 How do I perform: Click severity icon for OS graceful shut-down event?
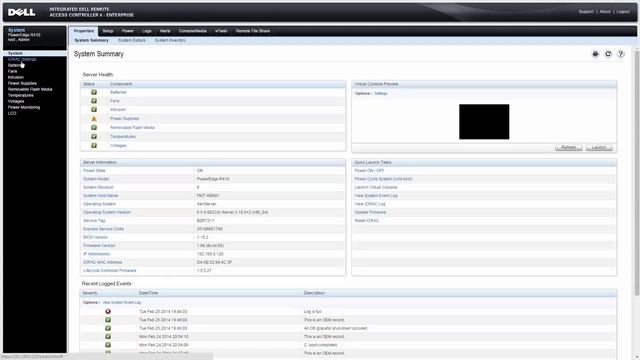coord(108,328)
